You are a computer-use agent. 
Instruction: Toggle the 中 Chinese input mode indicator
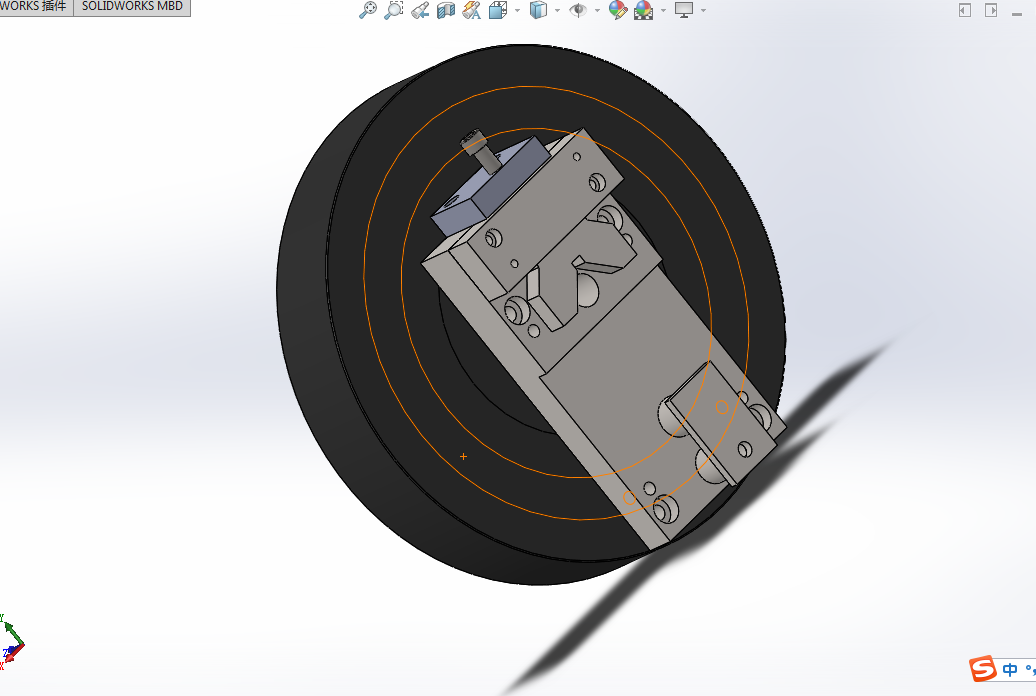[x=1010, y=670]
